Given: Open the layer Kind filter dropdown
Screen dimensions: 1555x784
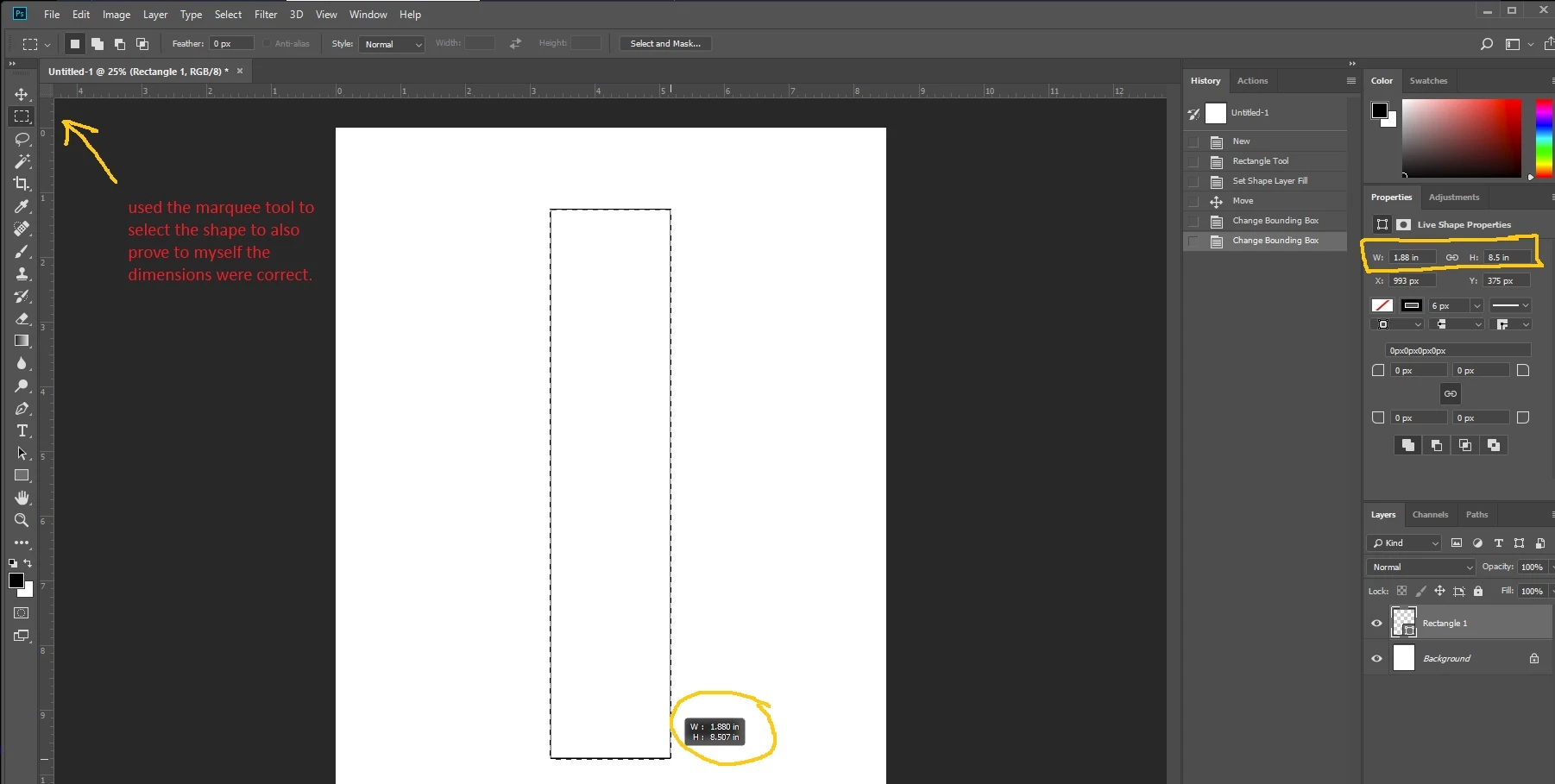Looking at the screenshot, I should (1405, 543).
